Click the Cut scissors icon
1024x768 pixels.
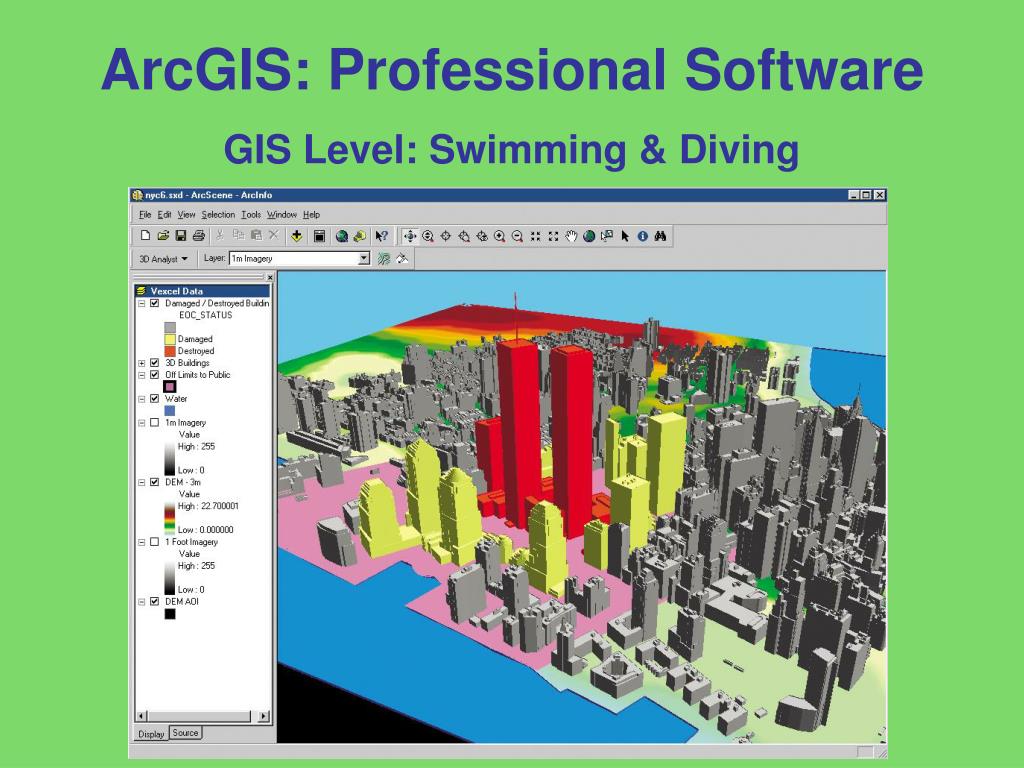220,236
